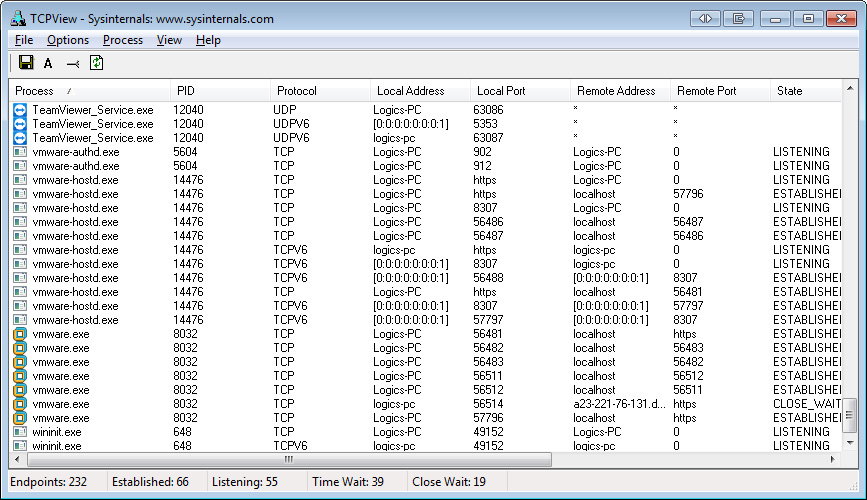Click the Save toolbar icon
Screen dimensions: 867x500
click(26, 62)
